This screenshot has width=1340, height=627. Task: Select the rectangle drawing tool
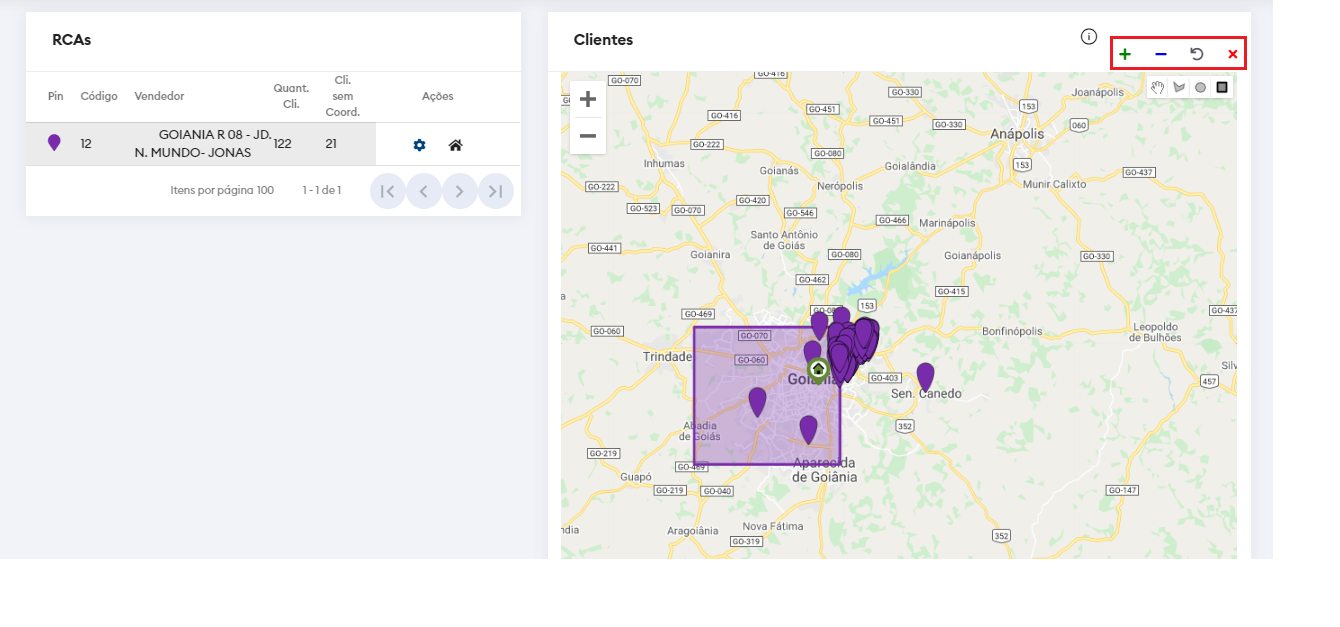pyautogui.click(x=1222, y=87)
